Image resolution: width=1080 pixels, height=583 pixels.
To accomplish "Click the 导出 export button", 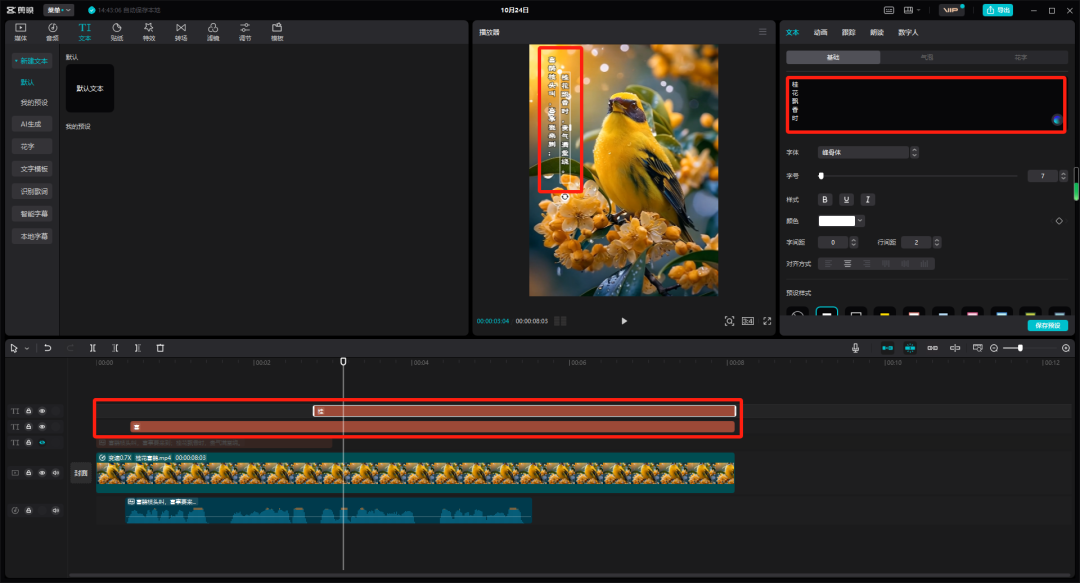I will [997, 10].
